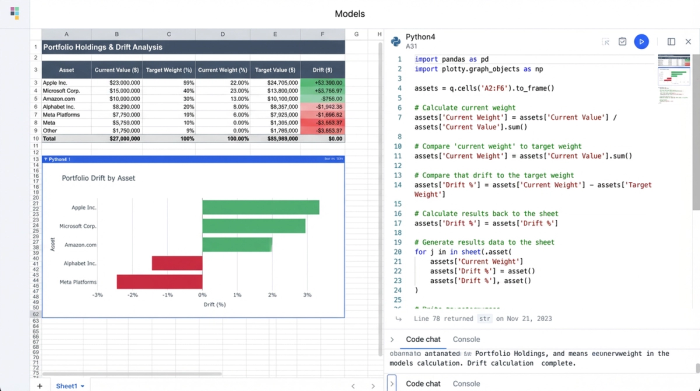
Task: Click the 'str' return type badge
Action: (x=484, y=319)
